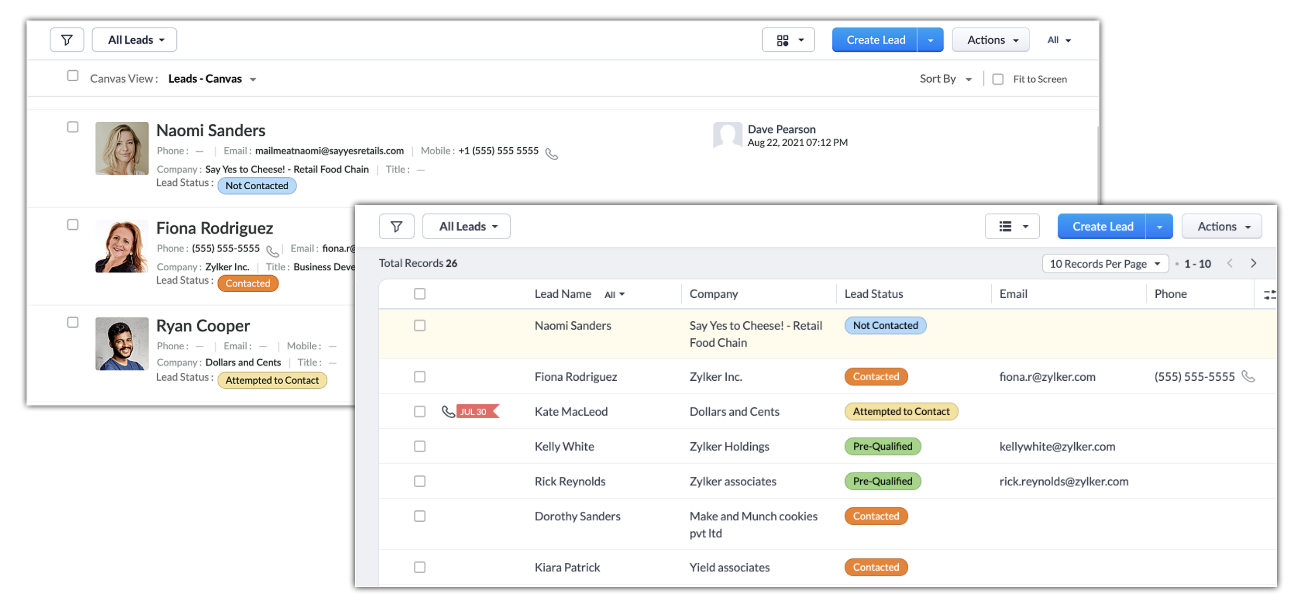Open Ryan Cooper name in canvas view

click(203, 326)
